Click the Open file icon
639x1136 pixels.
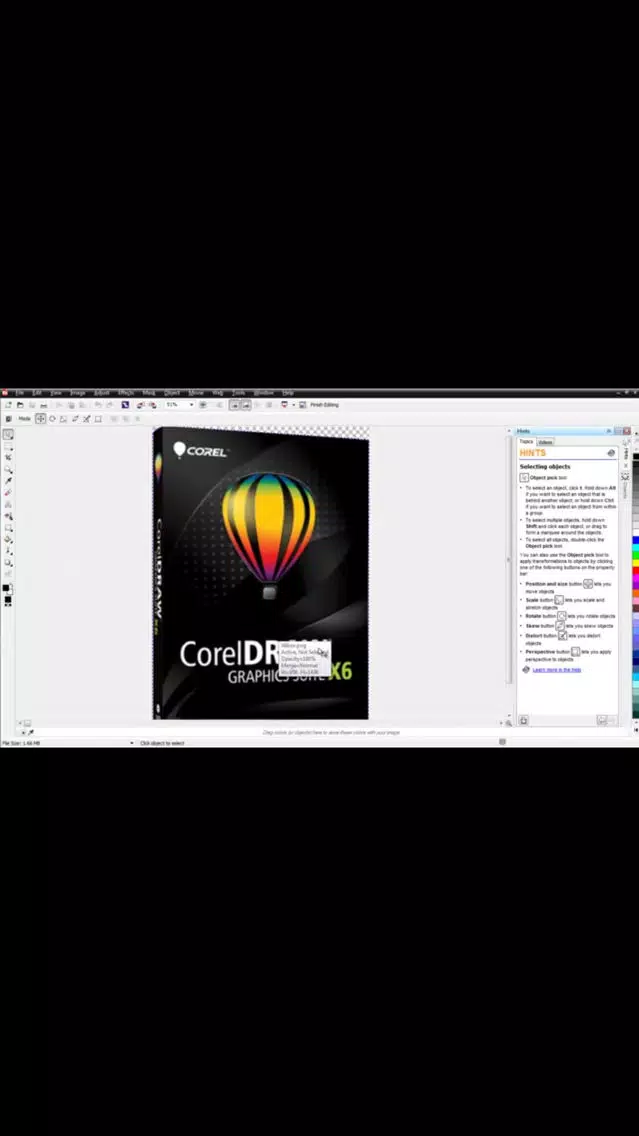pos(20,405)
